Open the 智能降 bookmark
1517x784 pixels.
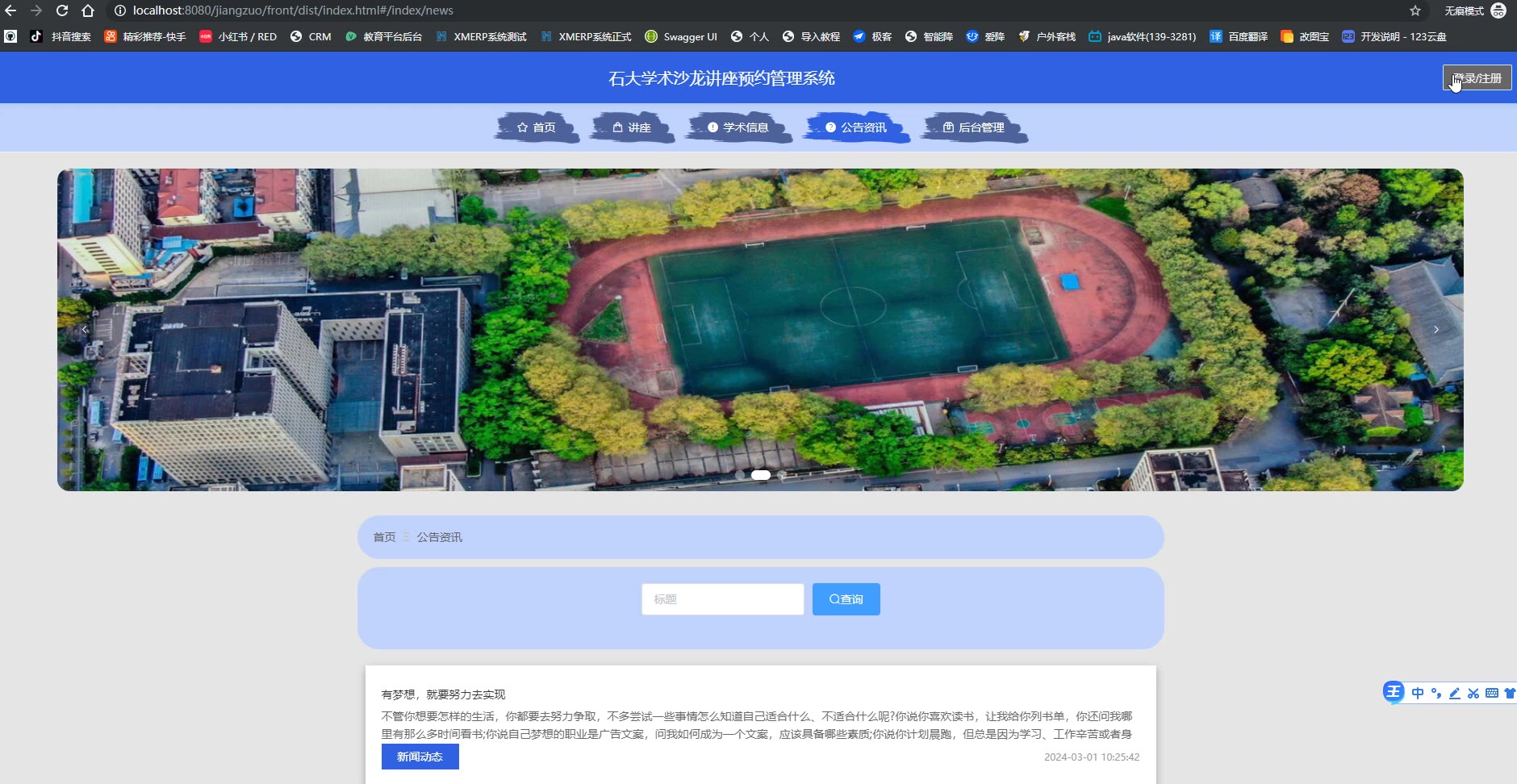(x=929, y=36)
